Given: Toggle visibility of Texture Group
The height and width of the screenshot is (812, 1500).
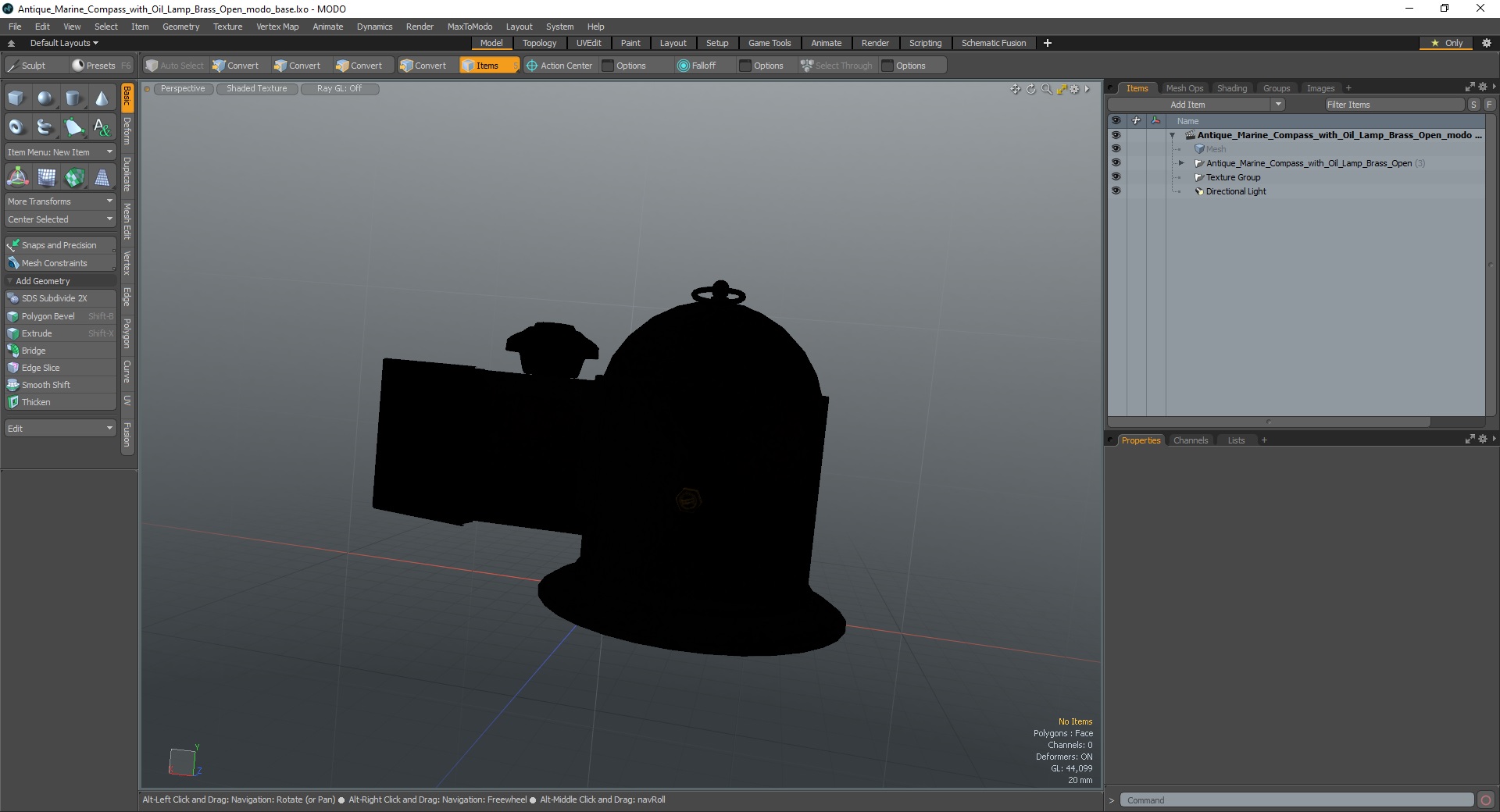Looking at the screenshot, I should 1116,177.
